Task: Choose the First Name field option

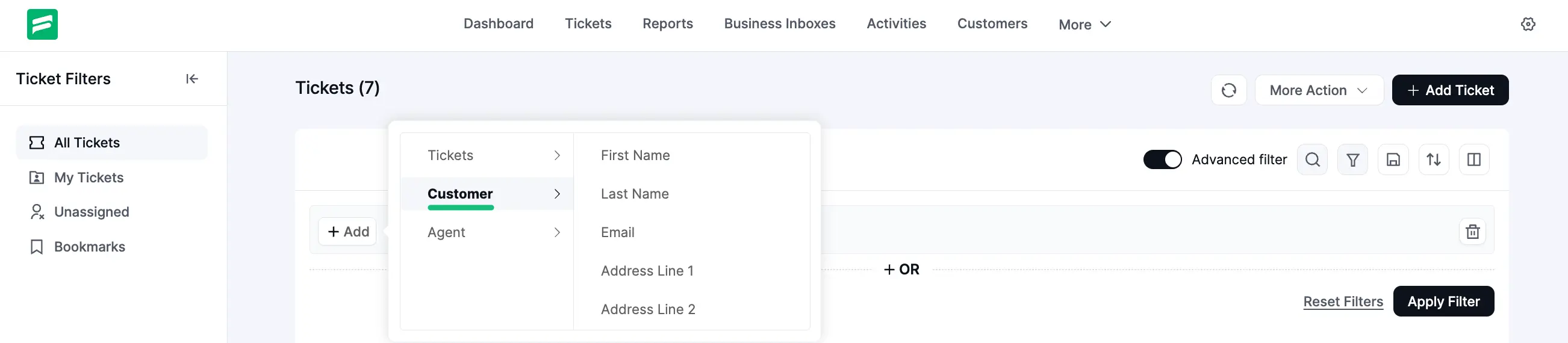Action: click(x=635, y=156)
